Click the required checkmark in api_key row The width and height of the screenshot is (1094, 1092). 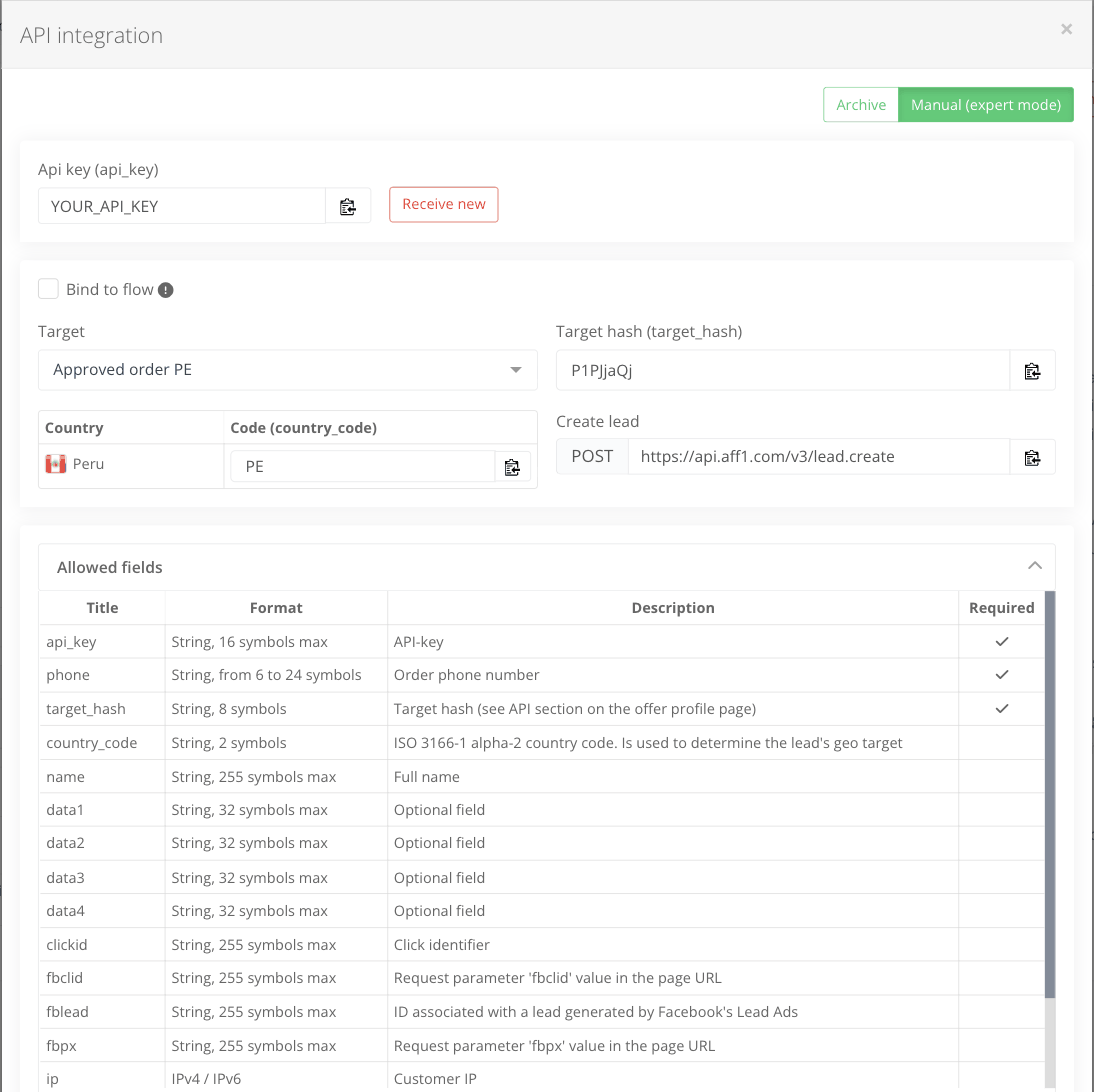(x=1002, y=641)
